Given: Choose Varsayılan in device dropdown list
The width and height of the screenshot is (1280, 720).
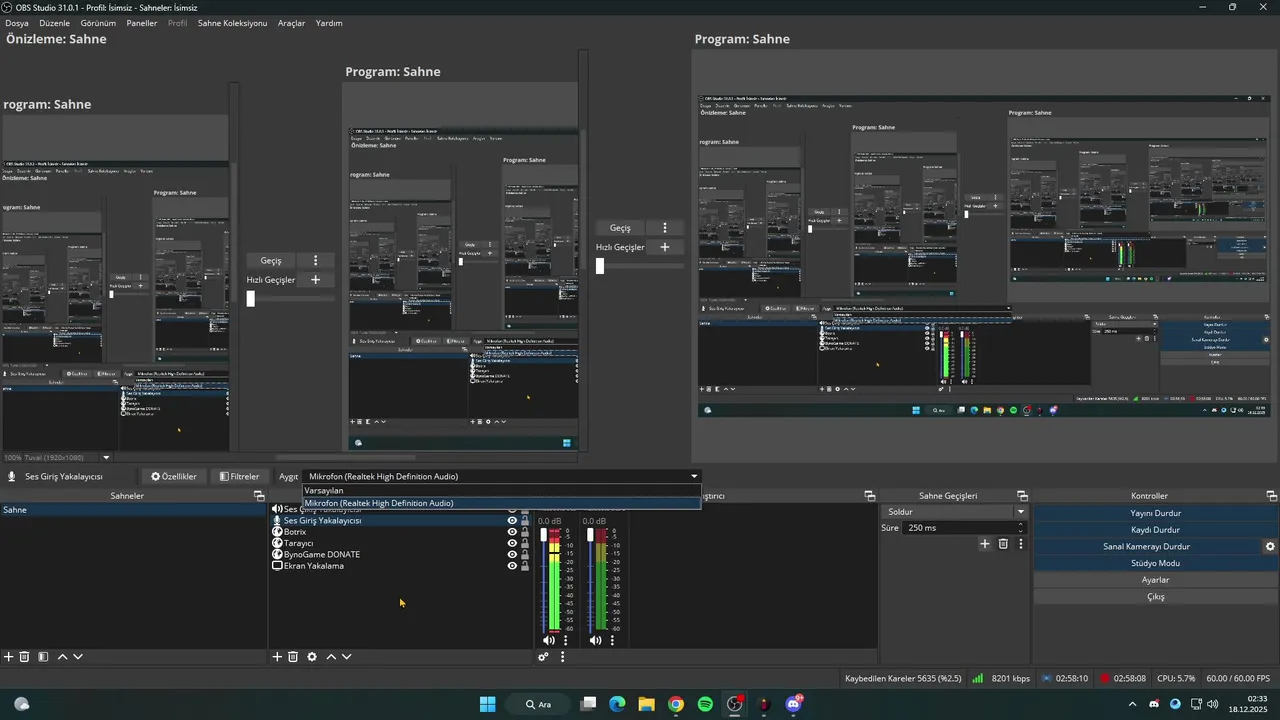Looking at the screenshot, I should pyautogui.click(x=502, y=490).
